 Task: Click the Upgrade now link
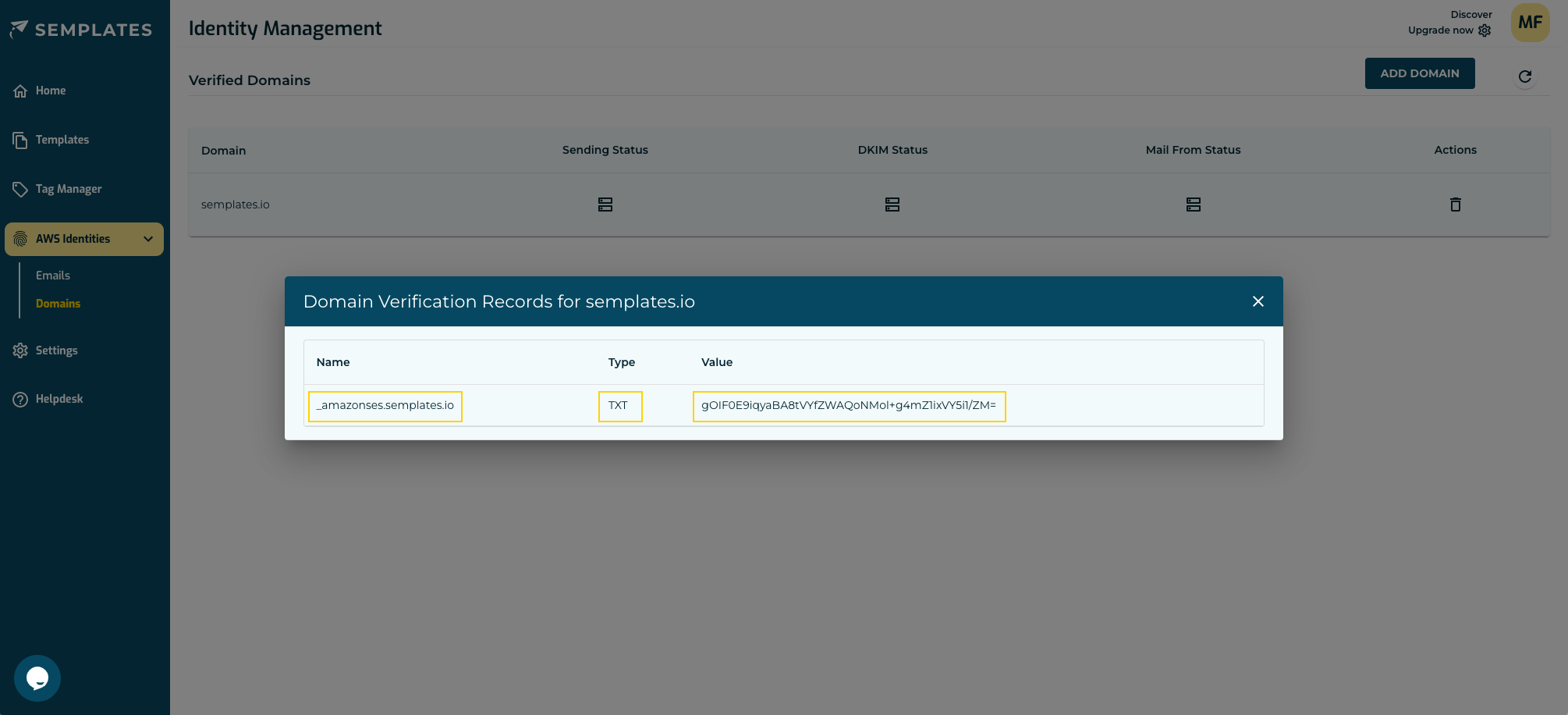click(x=1441, y=30)
